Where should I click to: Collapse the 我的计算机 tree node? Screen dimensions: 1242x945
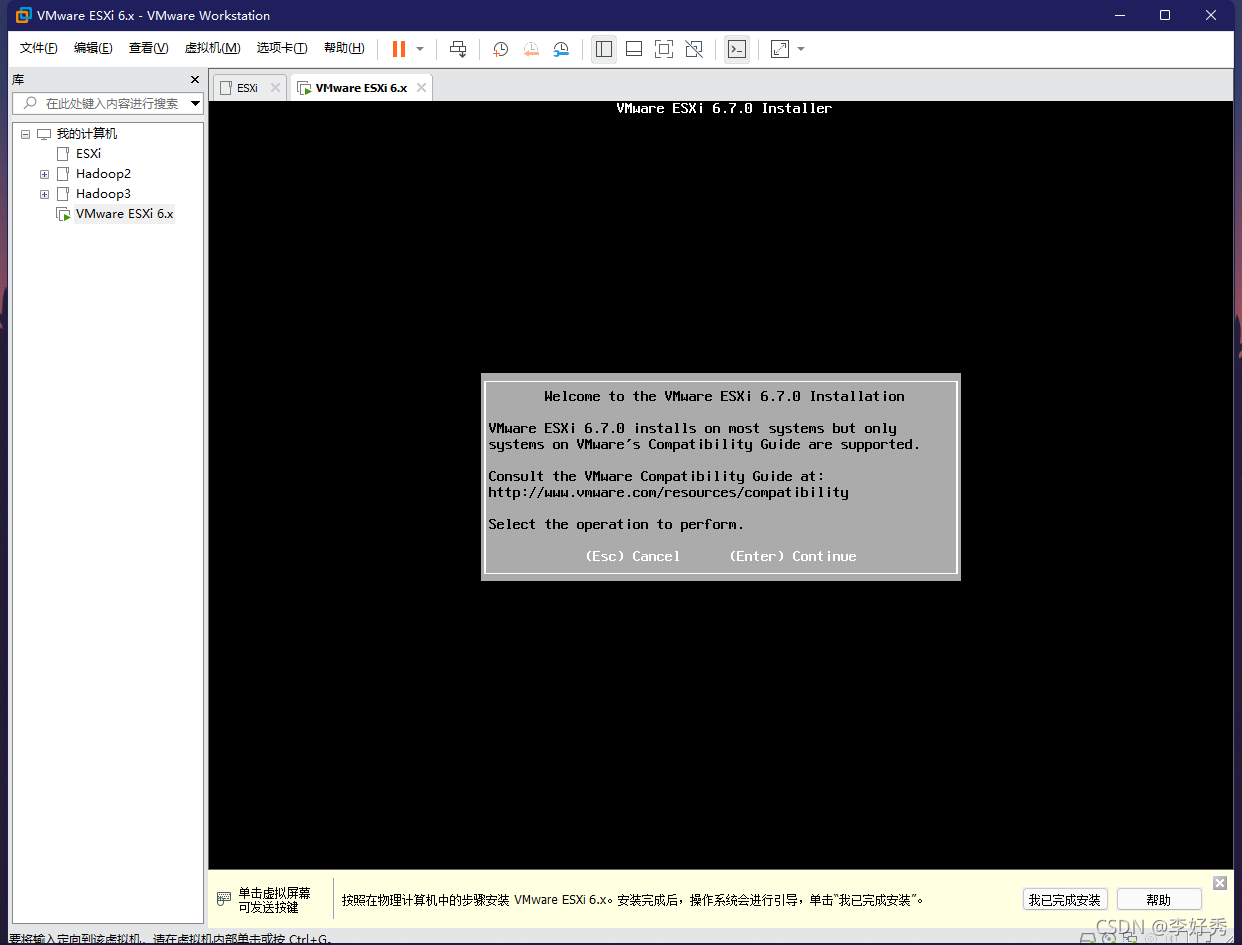25,134
